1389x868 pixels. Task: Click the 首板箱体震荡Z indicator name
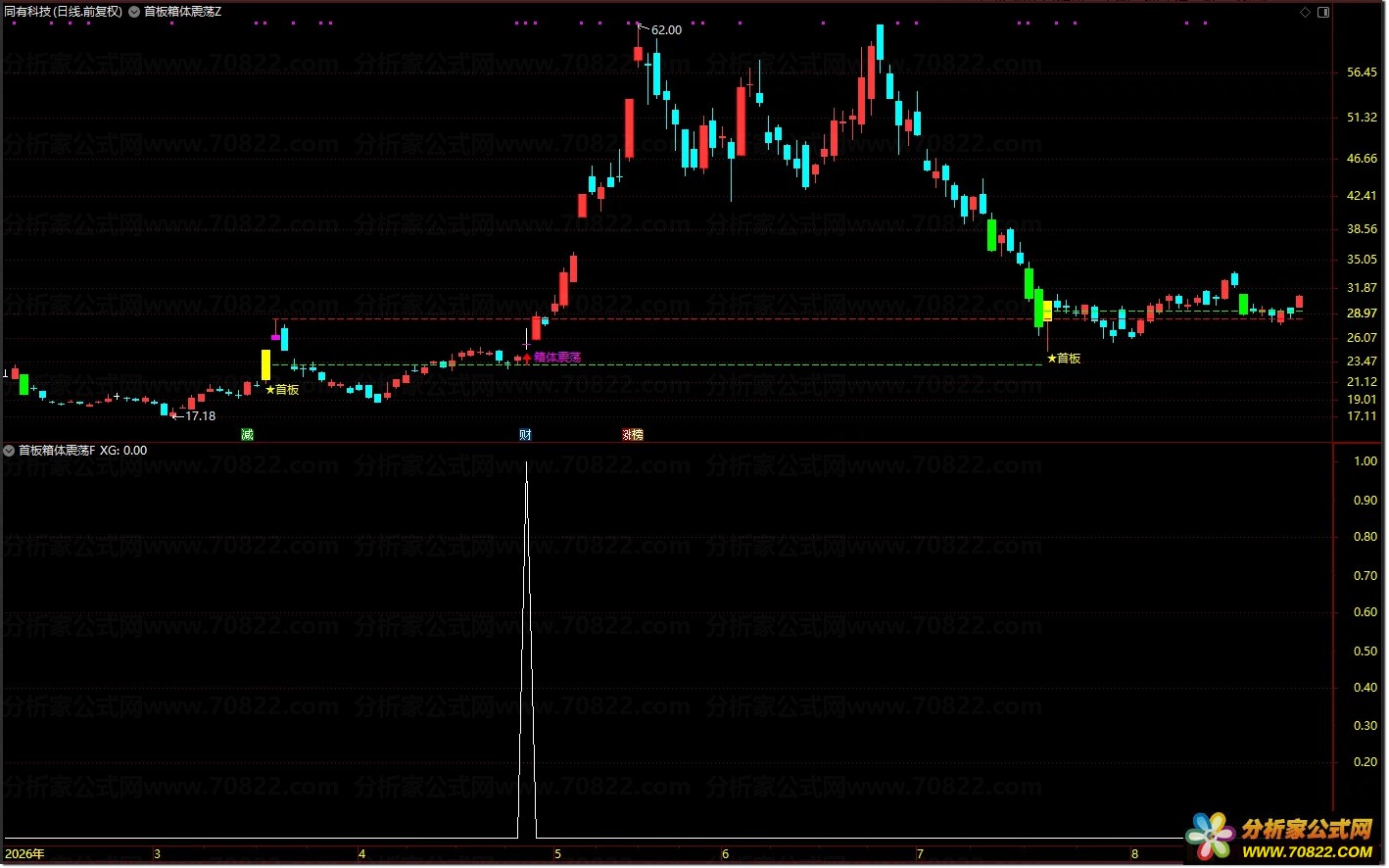(x=183, y=12)
